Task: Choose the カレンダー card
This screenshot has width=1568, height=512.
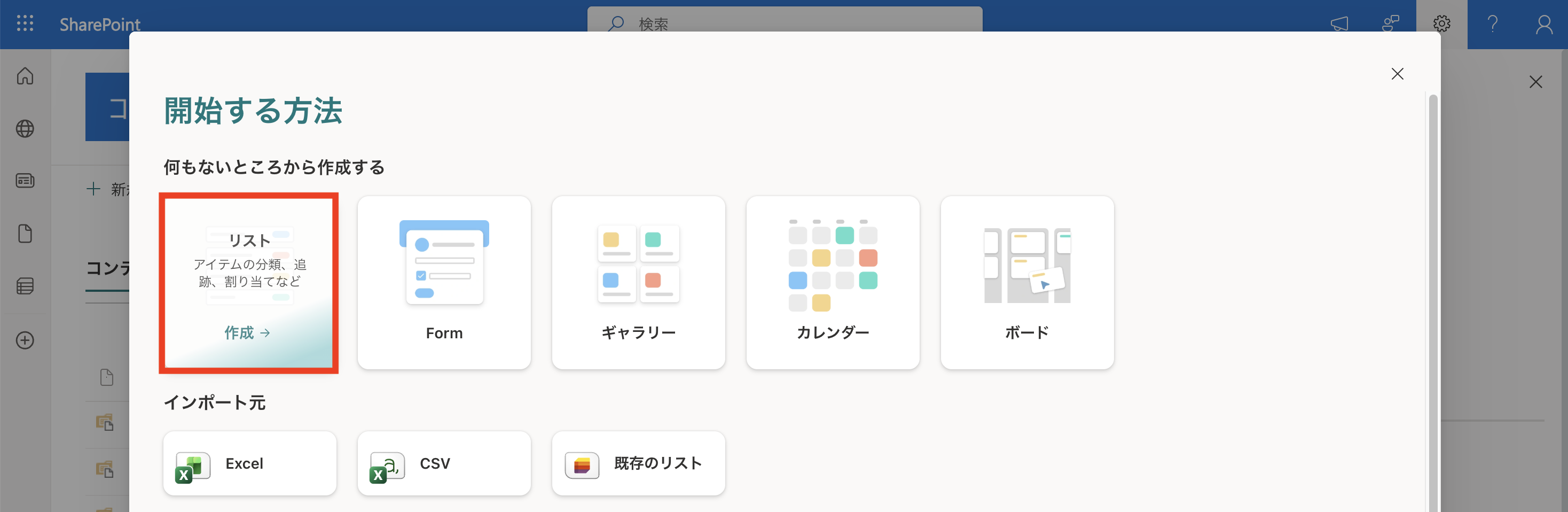Action: pos(833,283)
